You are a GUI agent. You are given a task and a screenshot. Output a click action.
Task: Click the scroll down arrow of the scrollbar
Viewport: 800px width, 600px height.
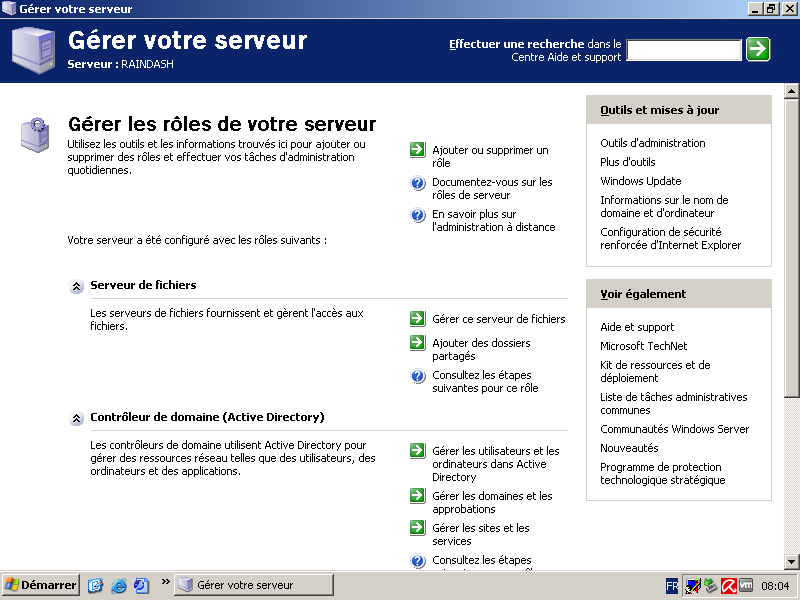791,561
